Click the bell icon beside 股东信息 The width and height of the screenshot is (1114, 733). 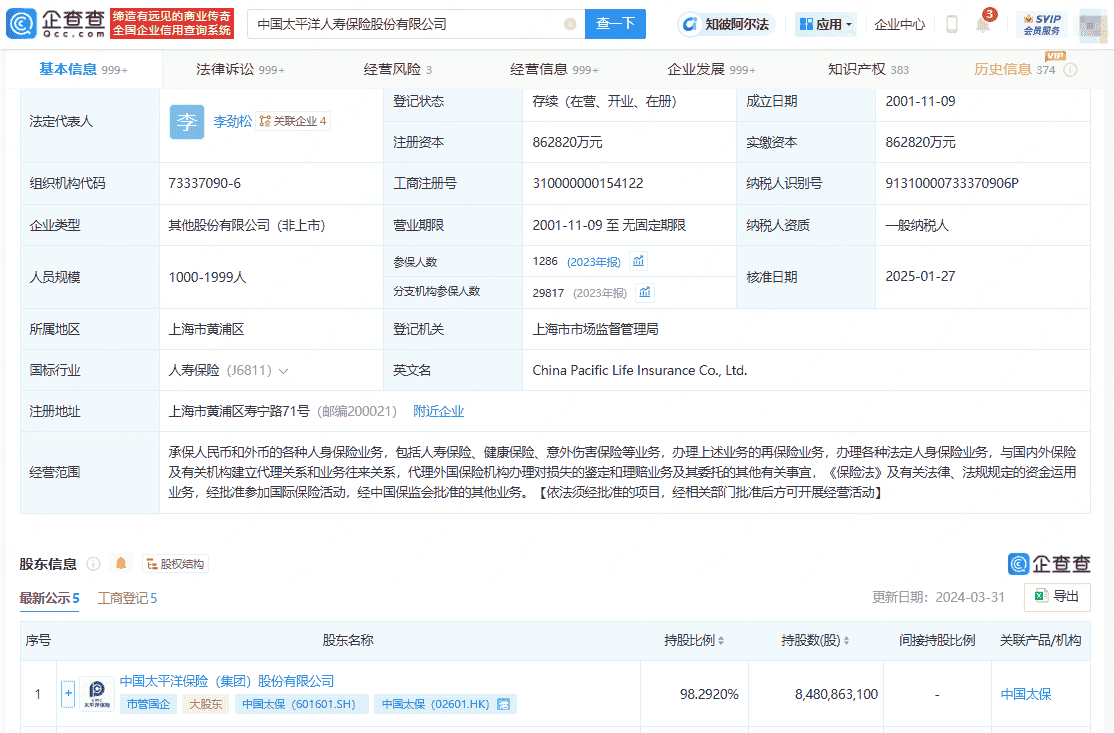[x=120, y=563]
